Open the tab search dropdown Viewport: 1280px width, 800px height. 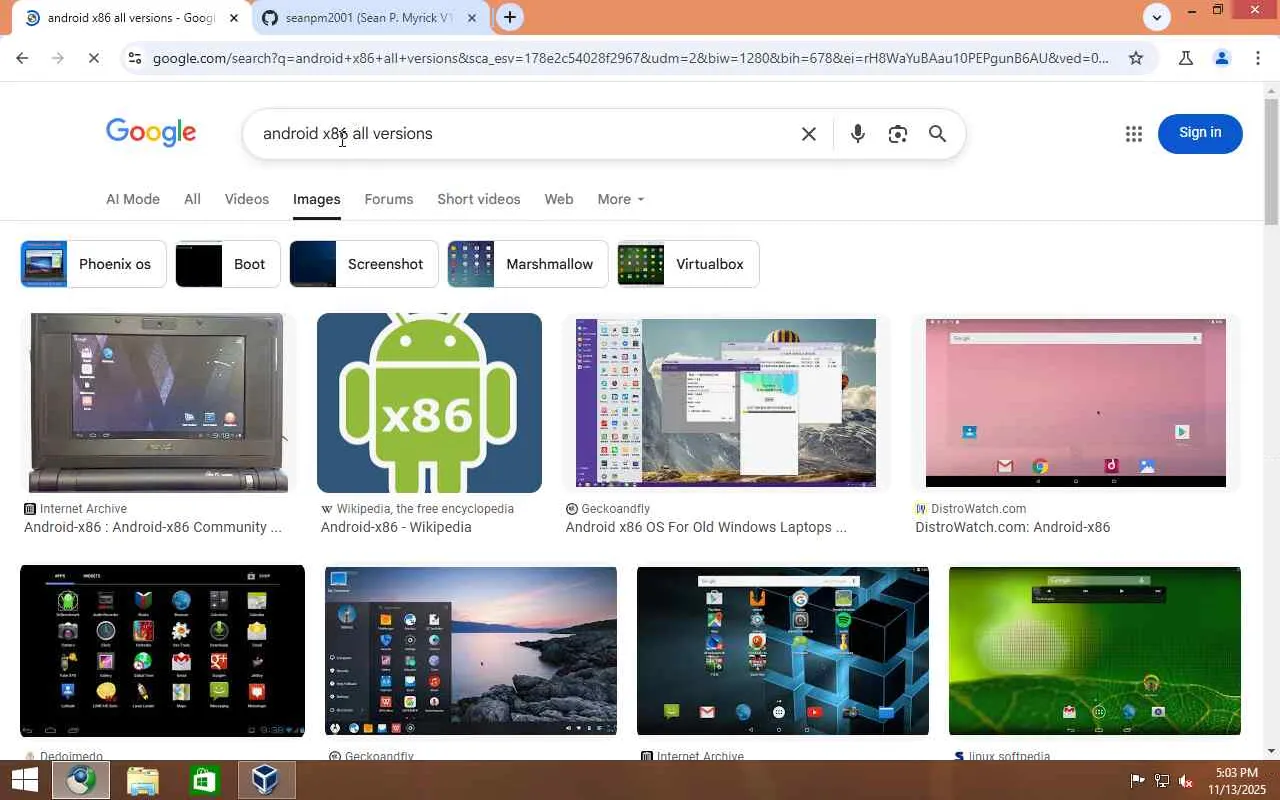point(1157,17)
